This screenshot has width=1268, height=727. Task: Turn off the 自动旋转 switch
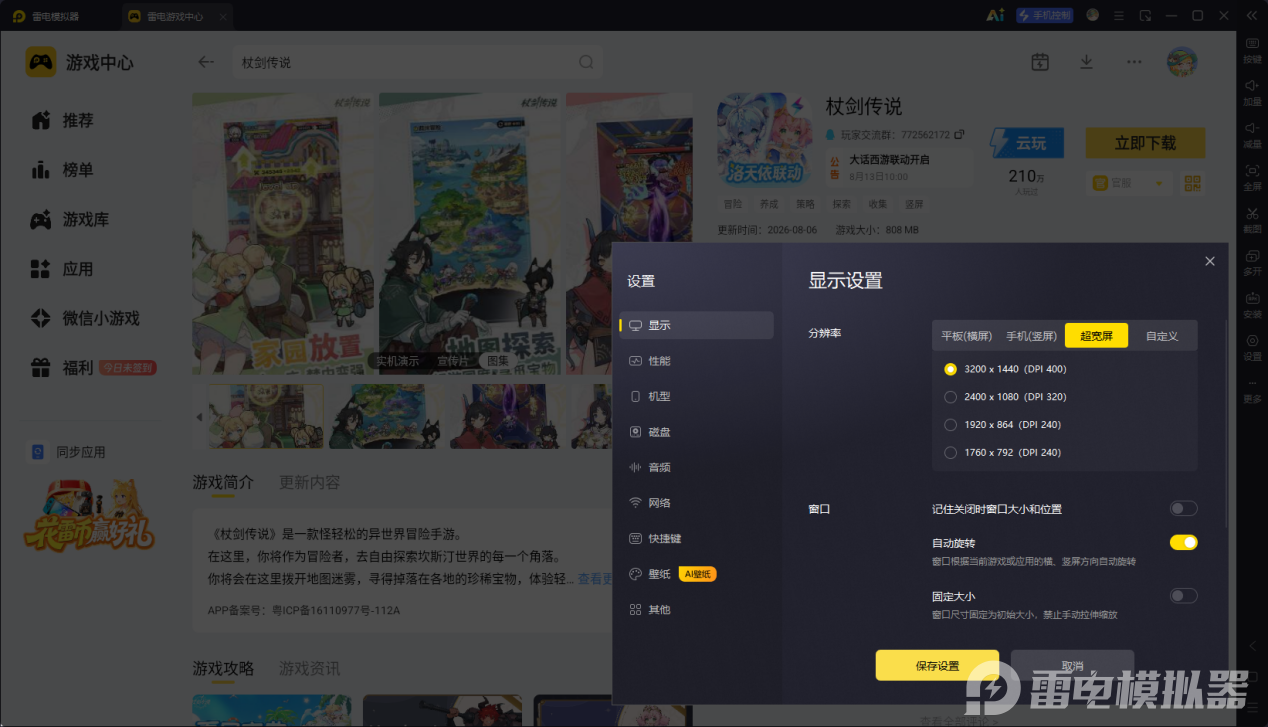tap(1183, 542)
